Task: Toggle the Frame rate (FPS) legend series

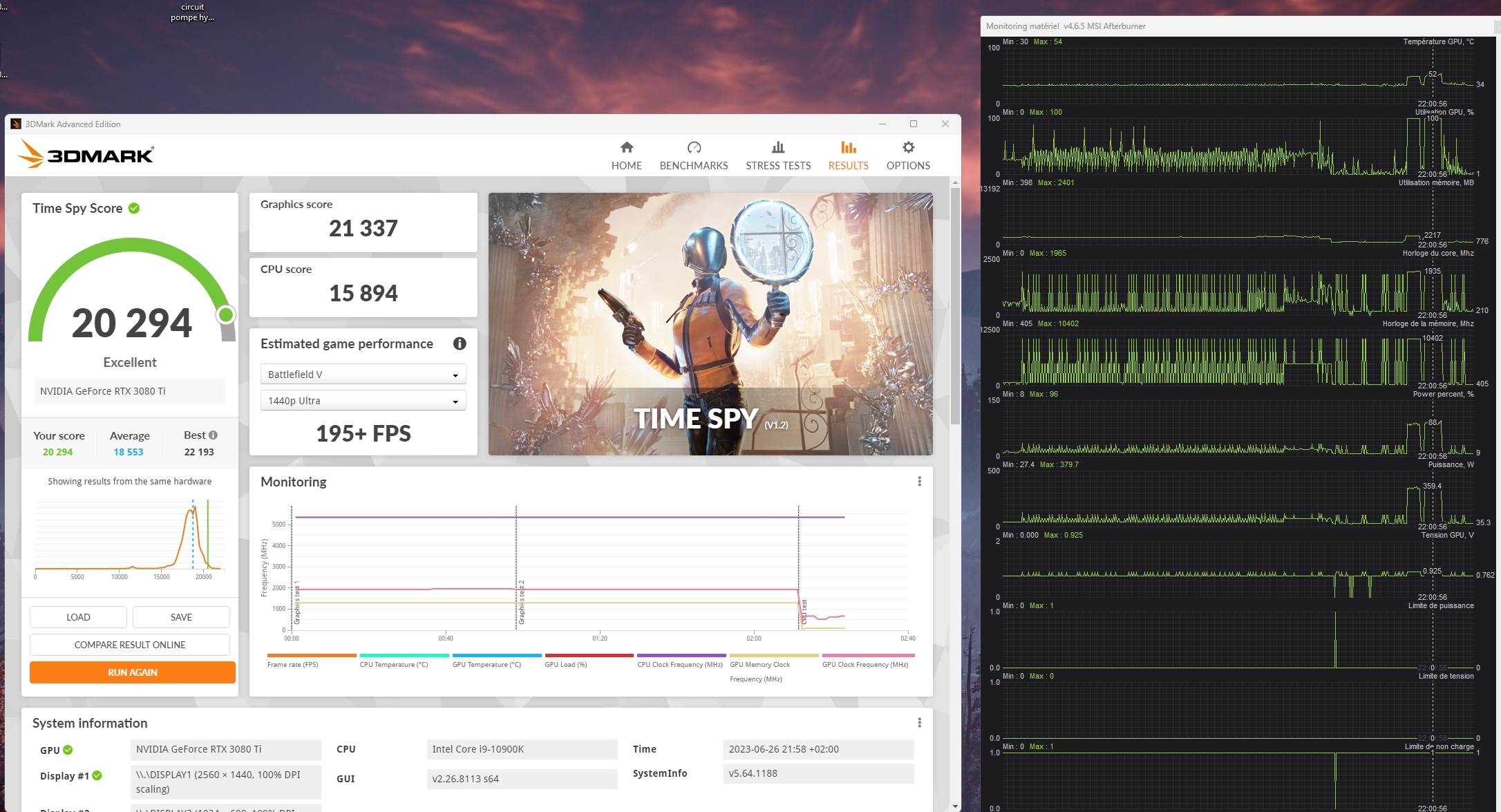Action: click(293, 664)
